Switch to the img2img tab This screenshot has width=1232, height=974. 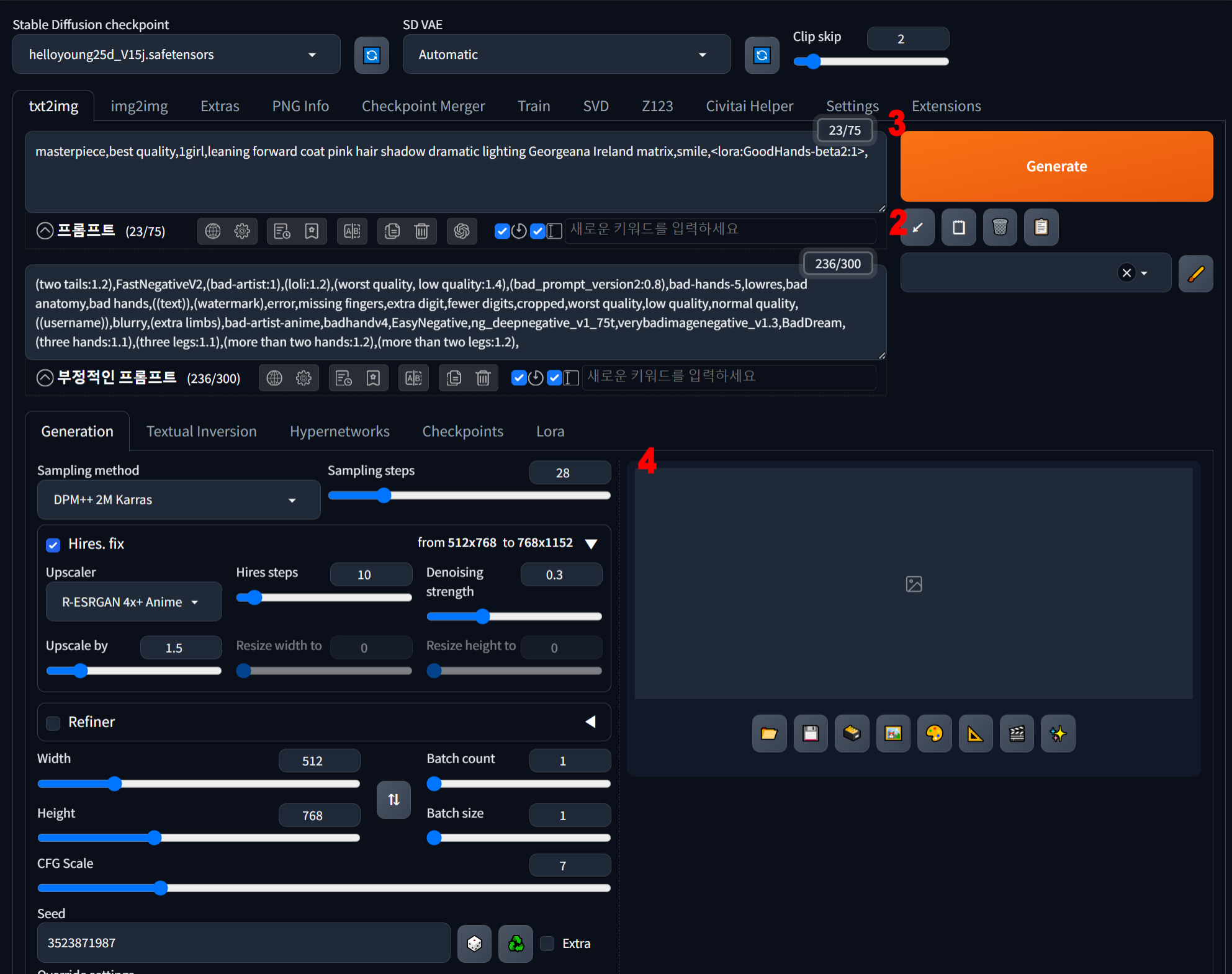tap(139, 106)
